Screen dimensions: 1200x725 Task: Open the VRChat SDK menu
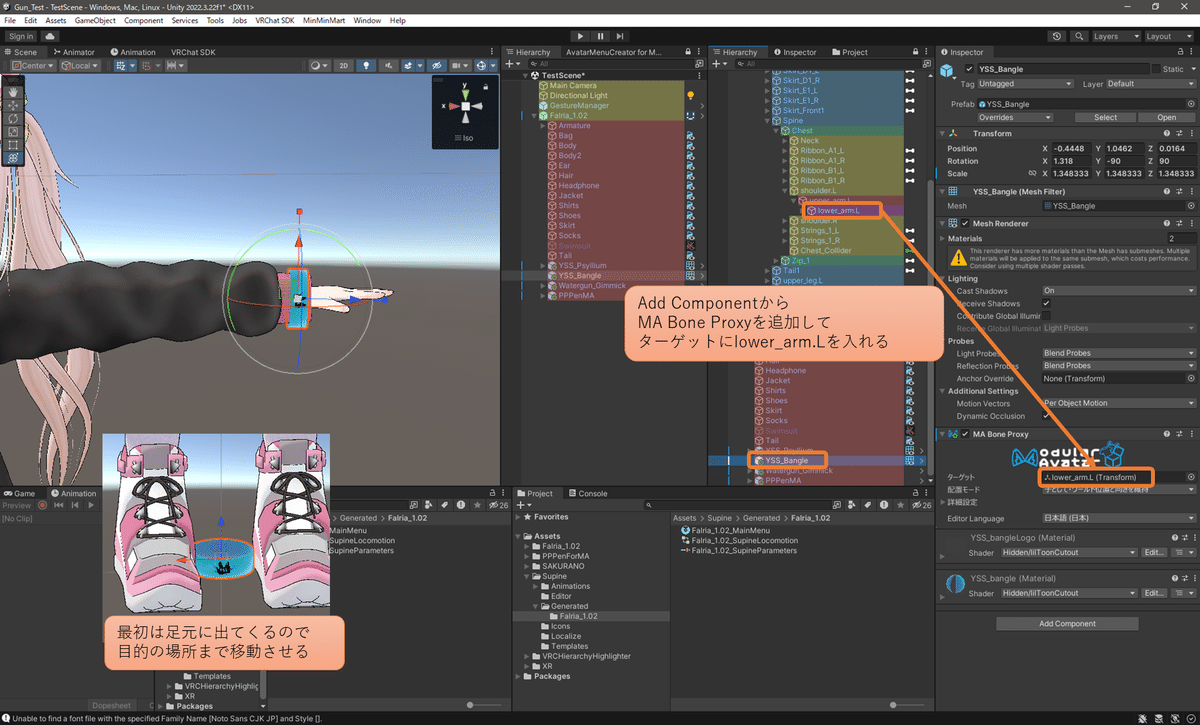[x=274, y=20]
